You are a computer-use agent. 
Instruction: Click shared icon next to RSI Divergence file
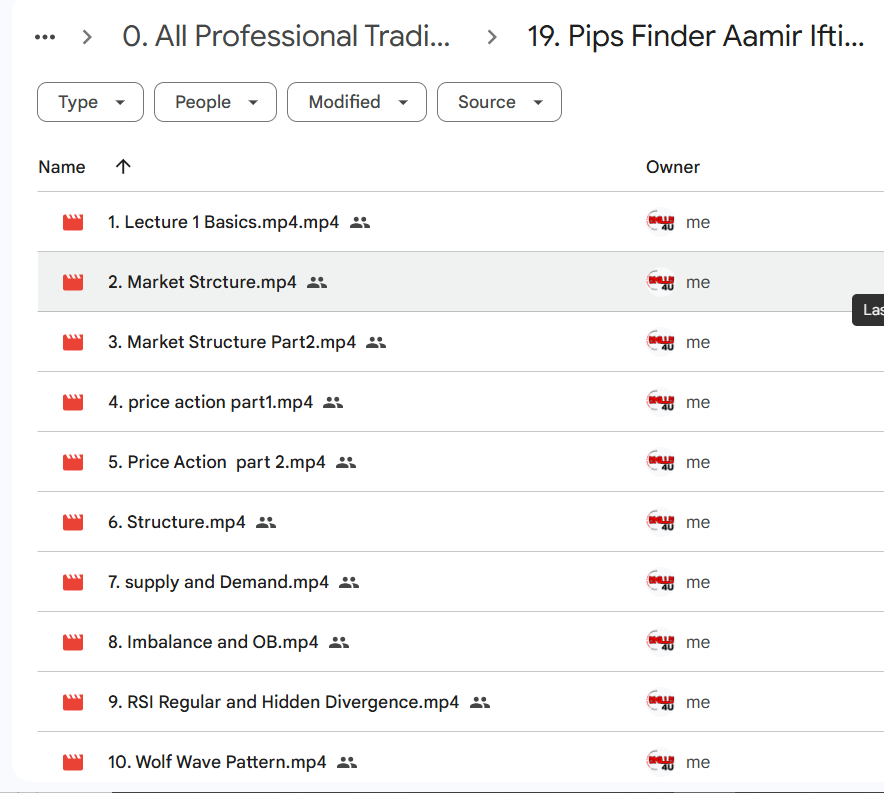pos(480,702)
